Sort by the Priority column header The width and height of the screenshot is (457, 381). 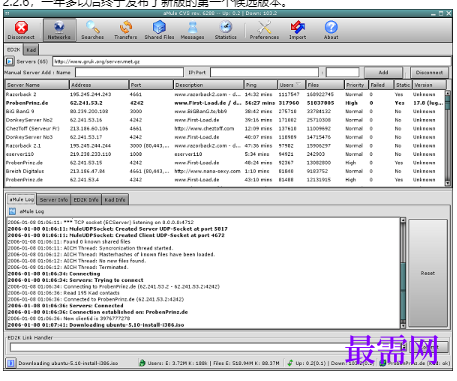[356, 85]
